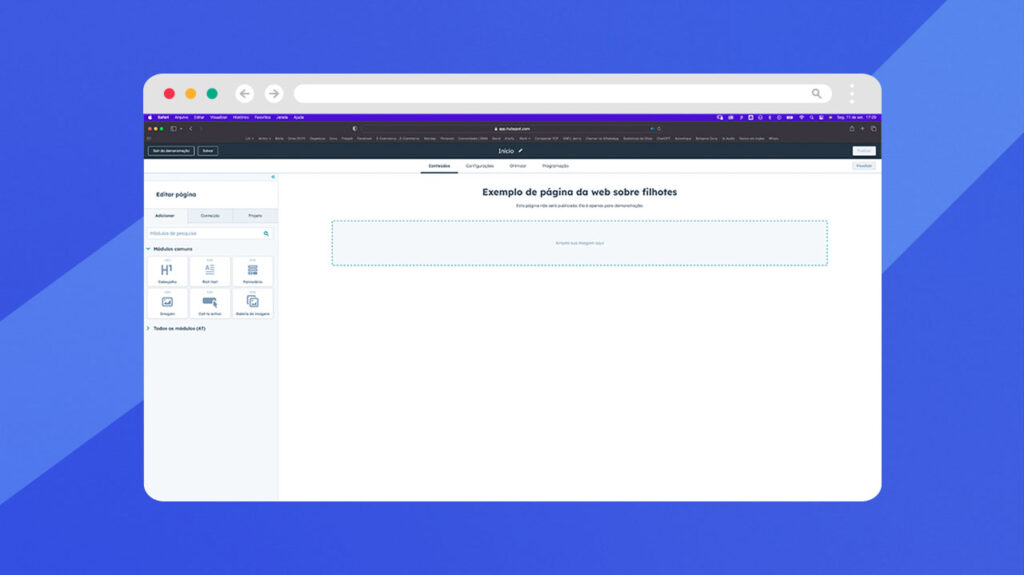
Task: Open the Projeto sidebar tab
Action: click(x=255, y=216)
